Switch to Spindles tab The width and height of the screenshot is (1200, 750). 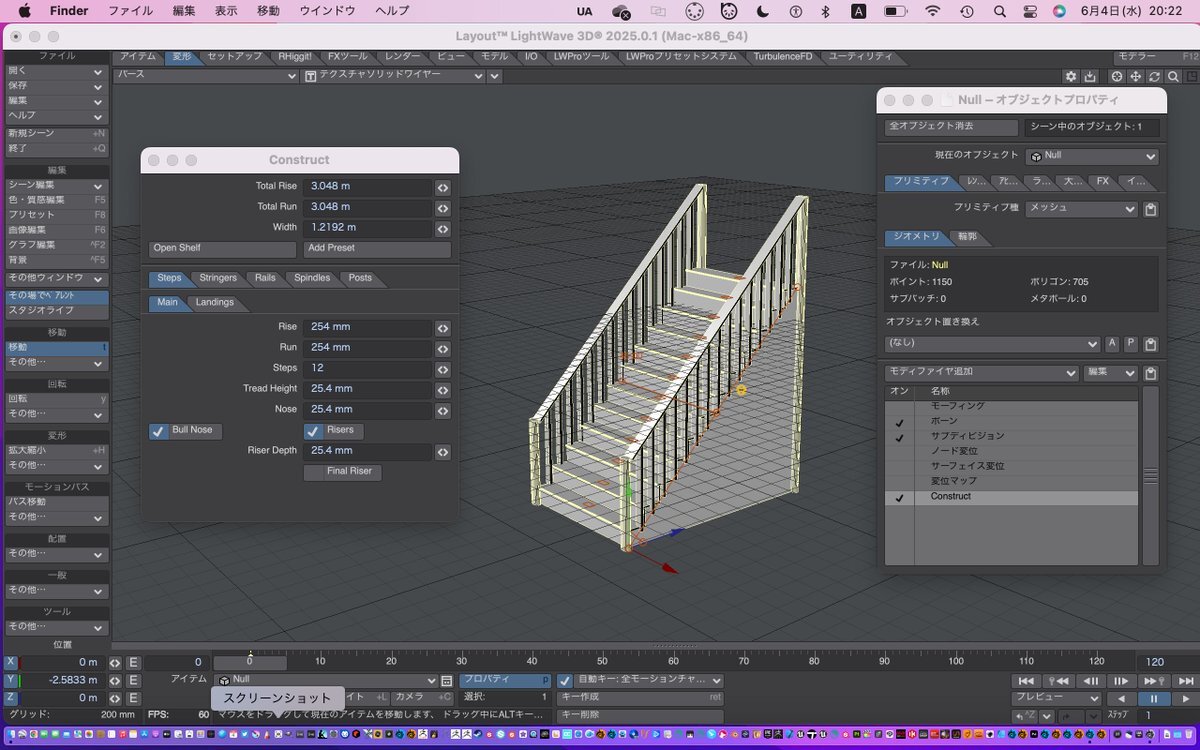pyautogui.click(x=312, y=278)
